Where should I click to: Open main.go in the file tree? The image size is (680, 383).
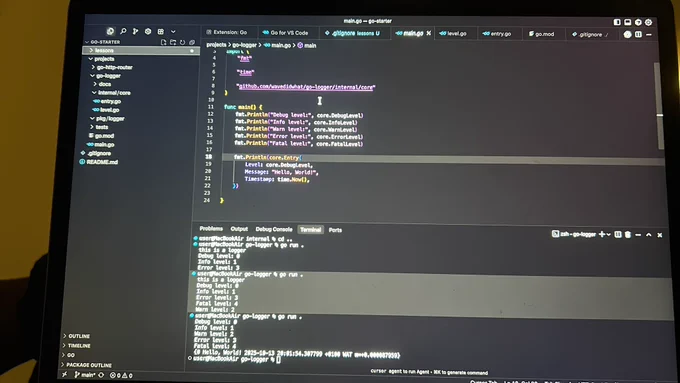click(104, 144)
